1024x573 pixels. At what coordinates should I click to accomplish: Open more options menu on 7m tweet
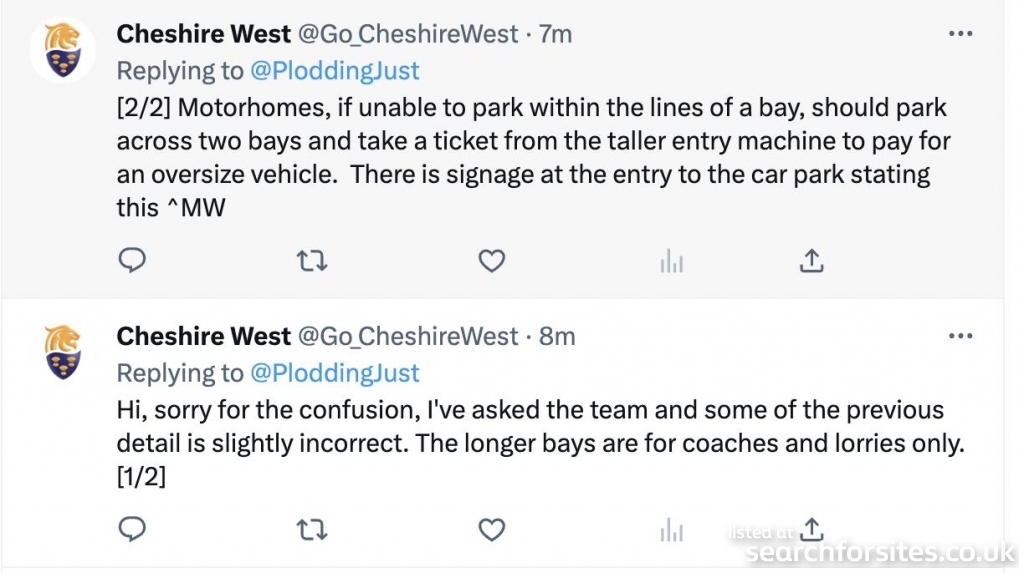tap(961, 34)
